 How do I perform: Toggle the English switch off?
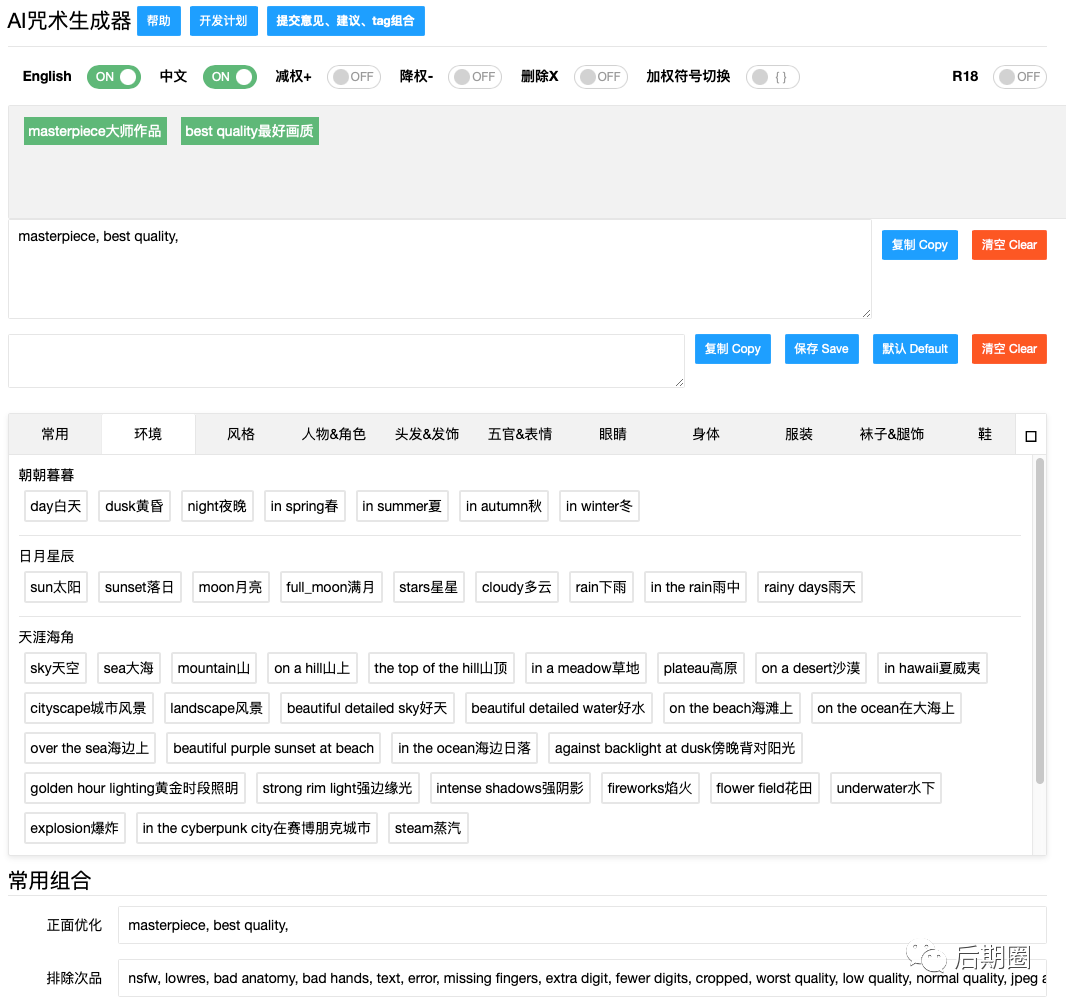[x=114, y=77]
